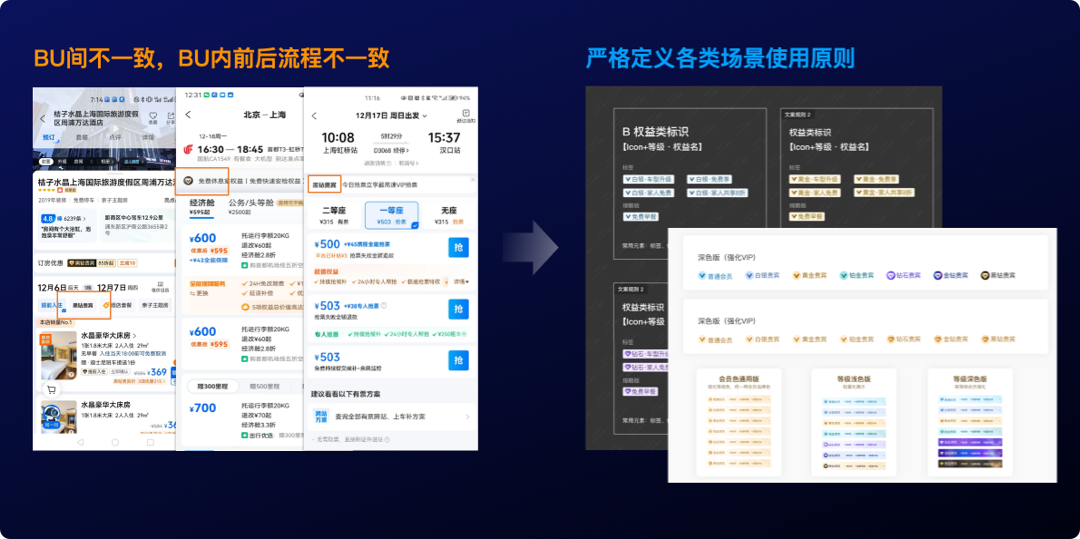Click the 黑钻贵宾 filter tag in hotel screen
This screenshot has height=539, width=1080.
pos(82,305)
